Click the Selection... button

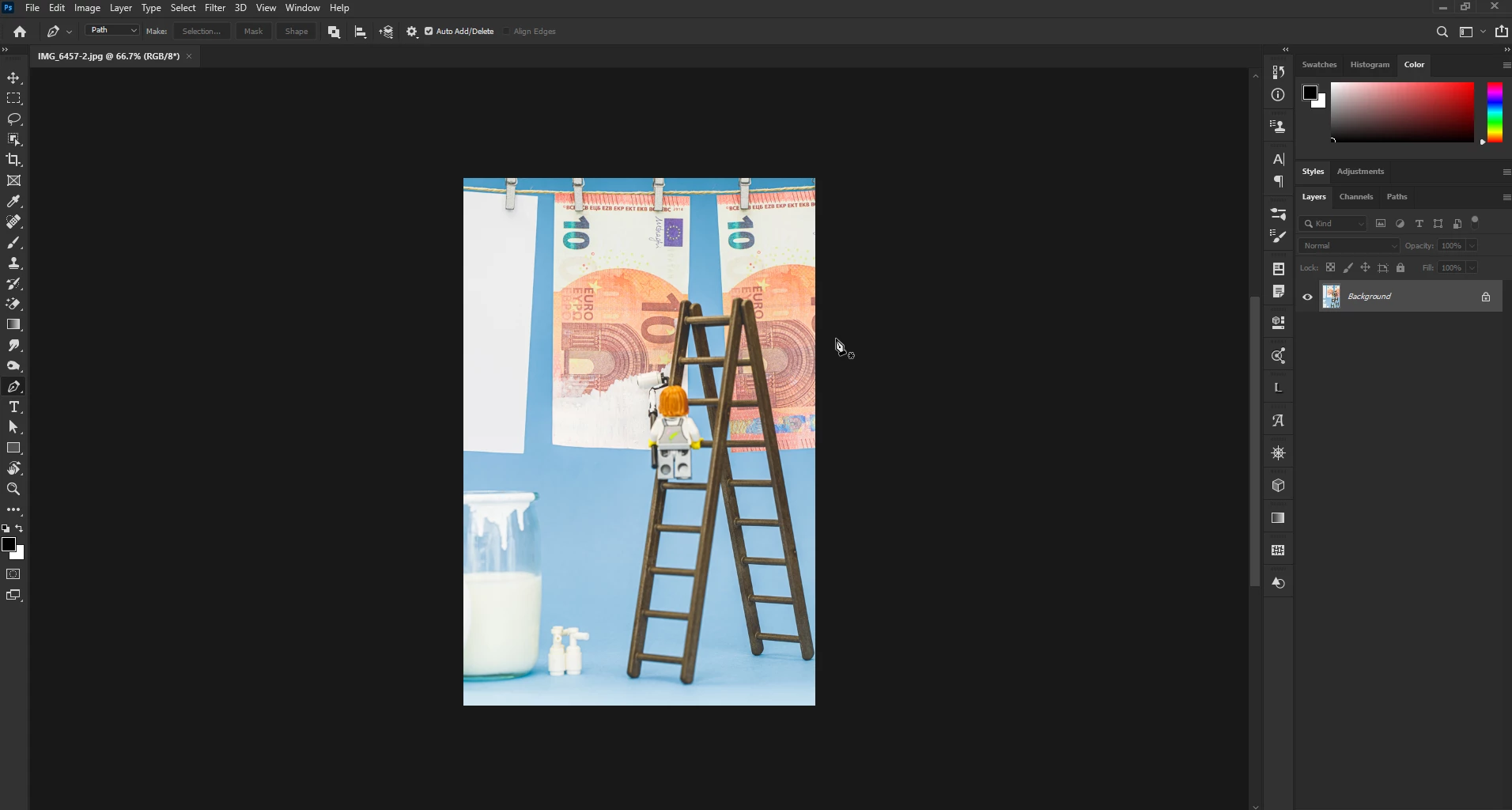tap(202, 32)
